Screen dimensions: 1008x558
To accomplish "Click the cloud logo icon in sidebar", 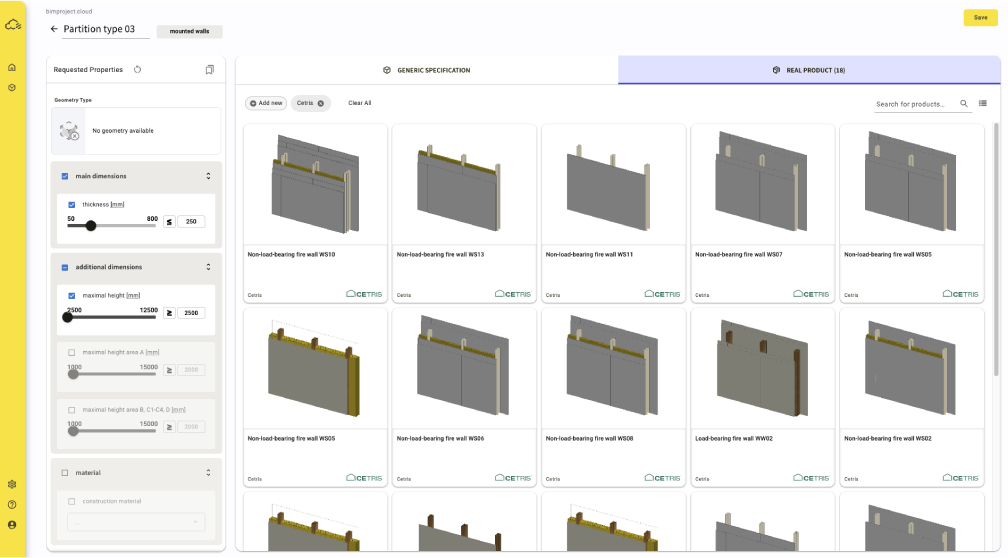I will (x=13, y=25).
